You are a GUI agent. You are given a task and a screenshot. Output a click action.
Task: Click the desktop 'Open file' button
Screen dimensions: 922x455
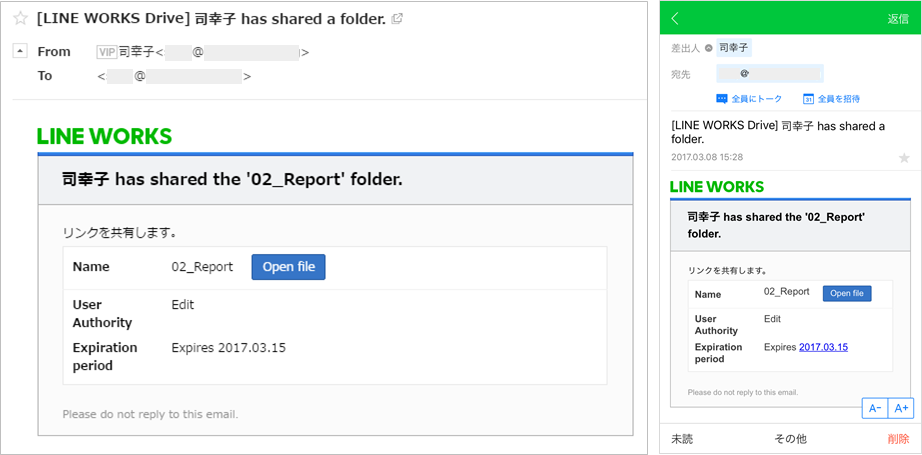click(x=288, y=267)
